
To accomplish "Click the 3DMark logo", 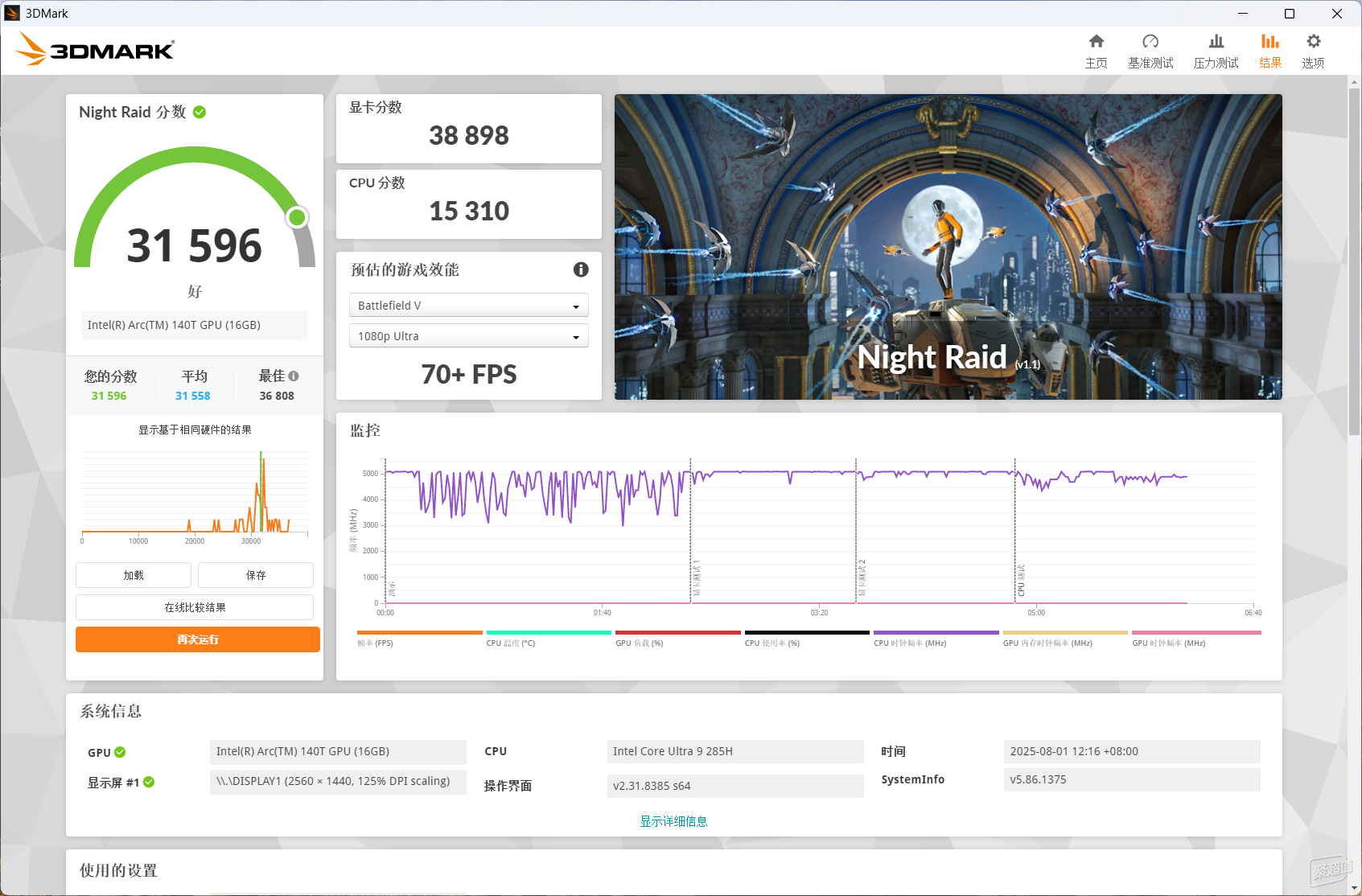I will pos(95,50).
